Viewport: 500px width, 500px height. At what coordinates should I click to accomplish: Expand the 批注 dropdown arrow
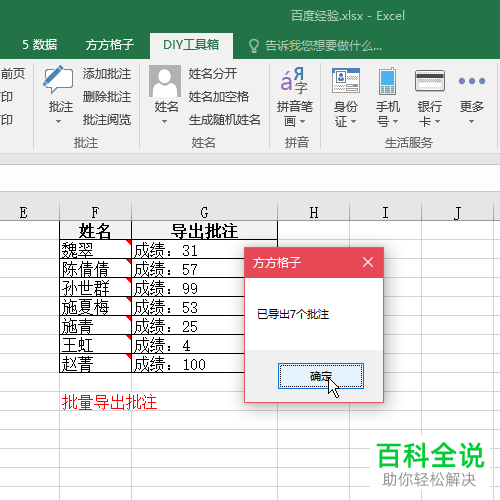(58, 122)
